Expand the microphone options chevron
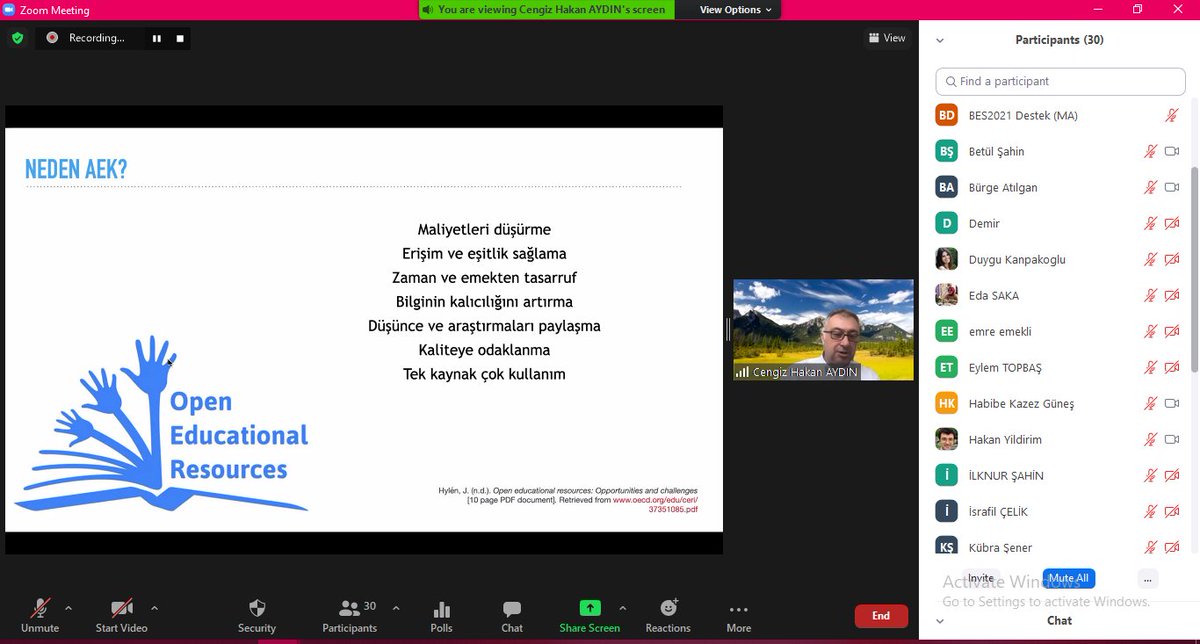Image resolution: width=1200 pixels, height=644 pixels. [69, 608]
